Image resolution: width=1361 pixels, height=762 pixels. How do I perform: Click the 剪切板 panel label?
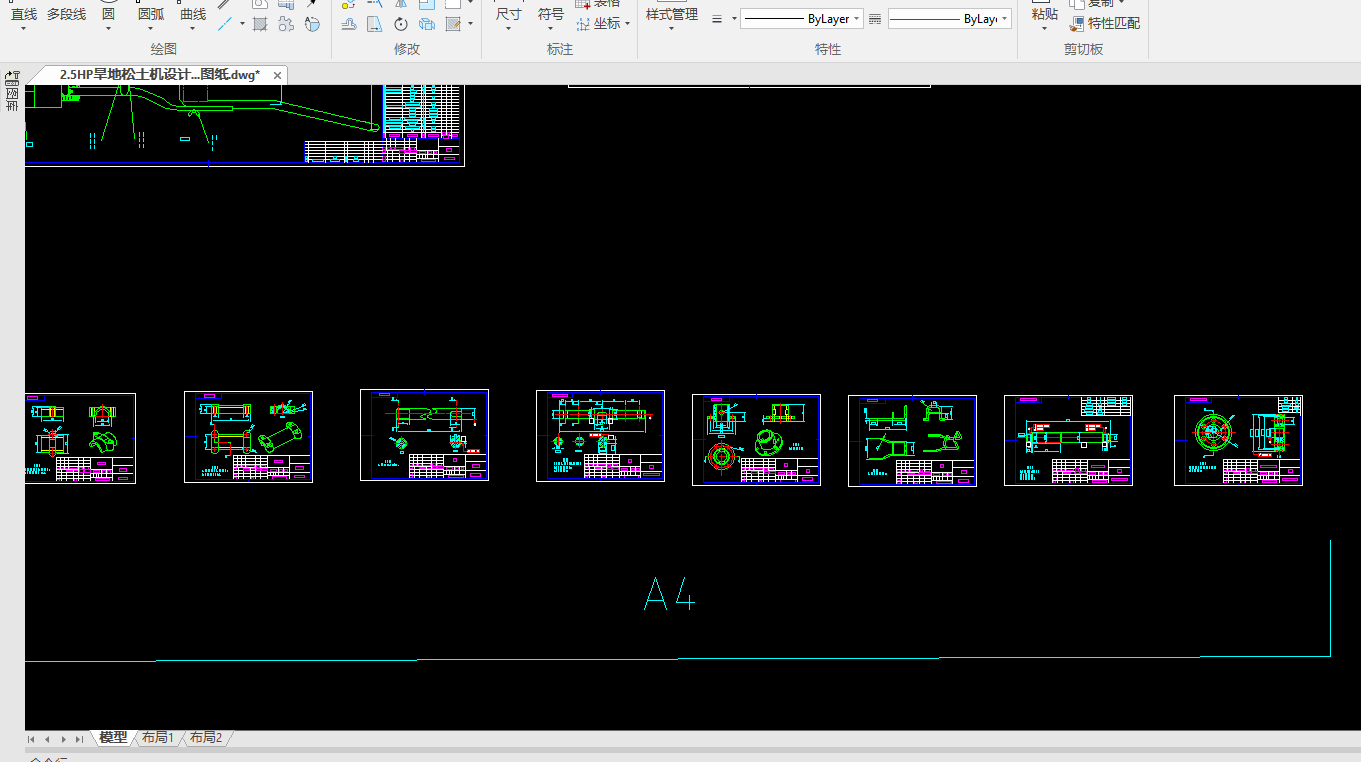1083,49
